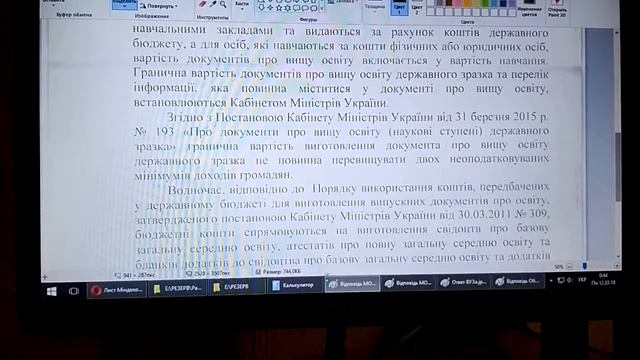Viewport: 640px width, 360px height.
Task: Select Color 2 (Цвет 2) button
Action: point(417,7)
